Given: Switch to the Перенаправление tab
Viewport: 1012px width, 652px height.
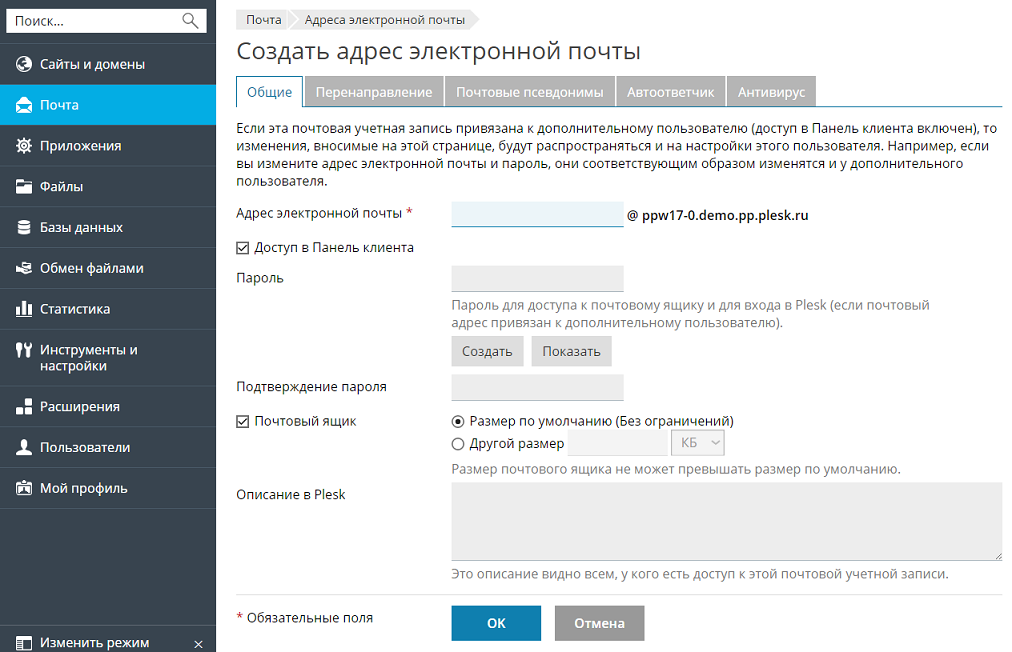Looking at the screenshot, I should click(374, 92).
